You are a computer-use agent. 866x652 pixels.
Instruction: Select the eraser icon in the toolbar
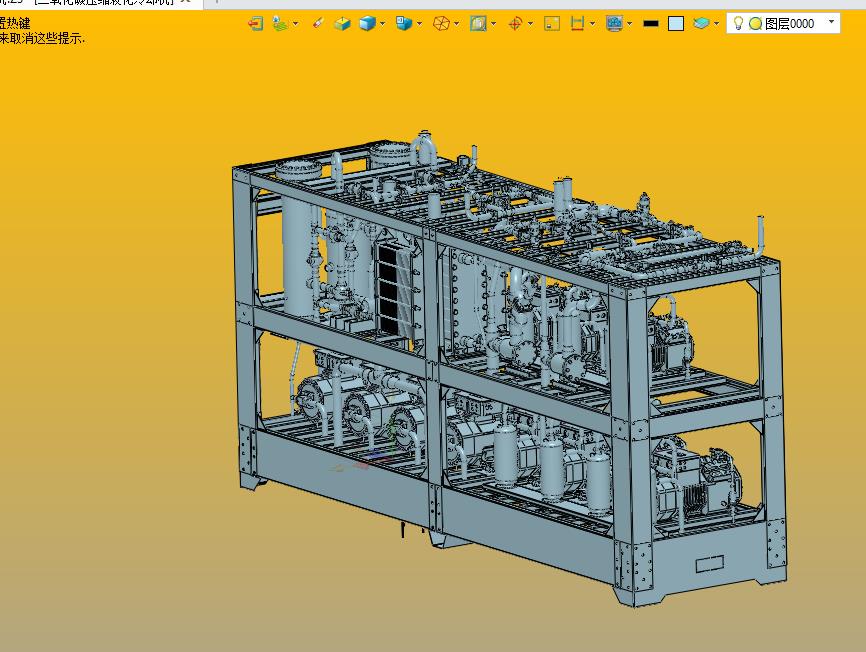point(318,23)
